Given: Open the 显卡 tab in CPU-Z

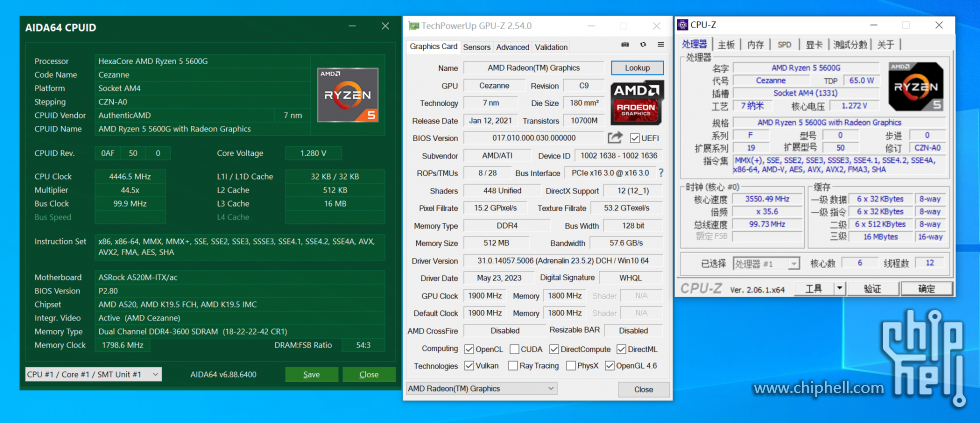Looking at the screenshot, I should (814, 45).
